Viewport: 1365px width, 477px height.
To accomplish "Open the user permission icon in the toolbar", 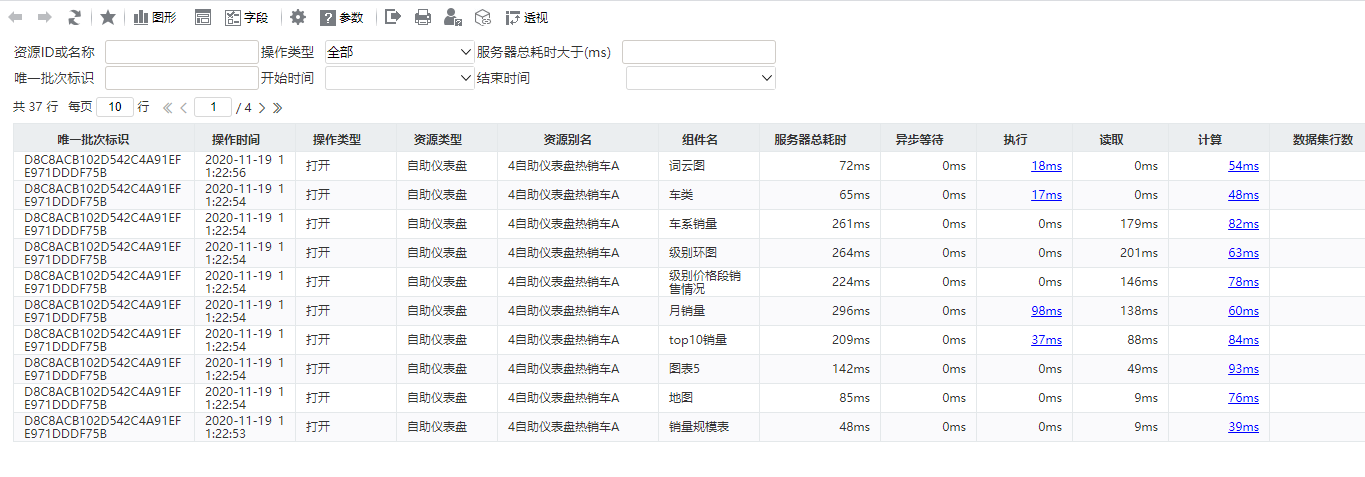I will coord(453,17).
